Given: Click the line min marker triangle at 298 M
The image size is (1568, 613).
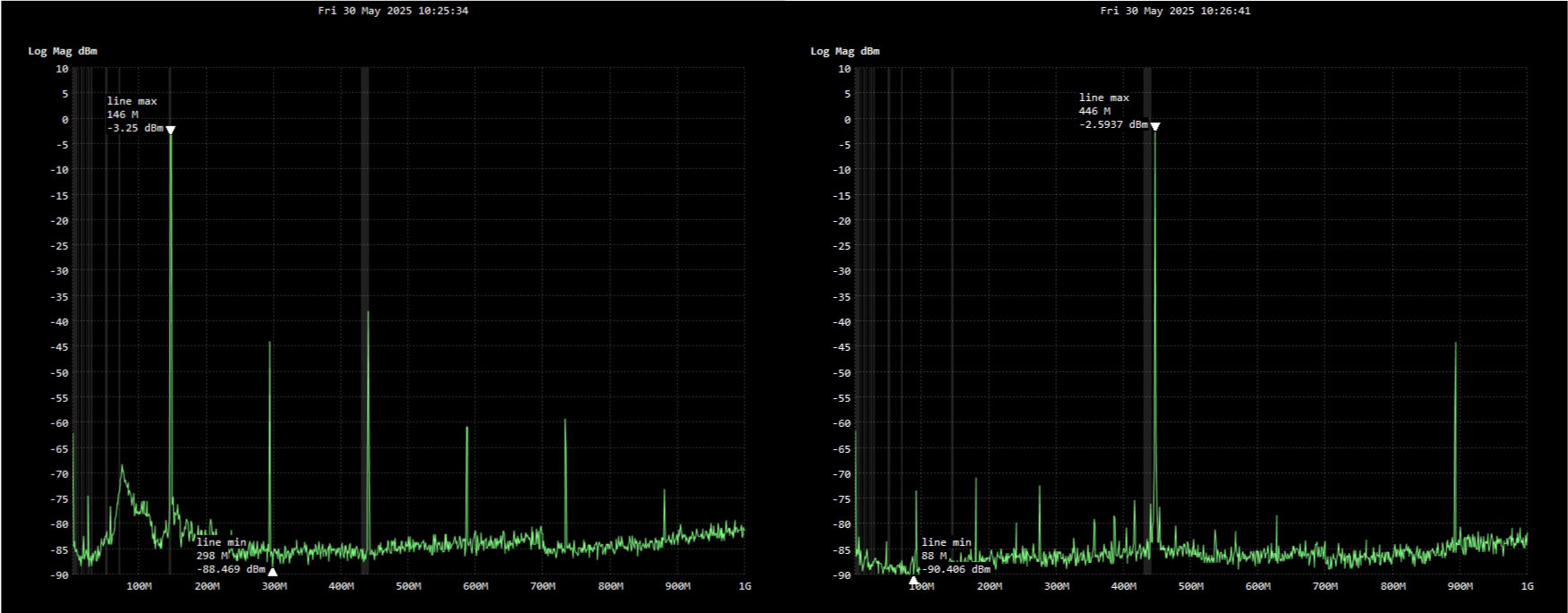Looking at the screenshot, I should click(x=272, y=572).
